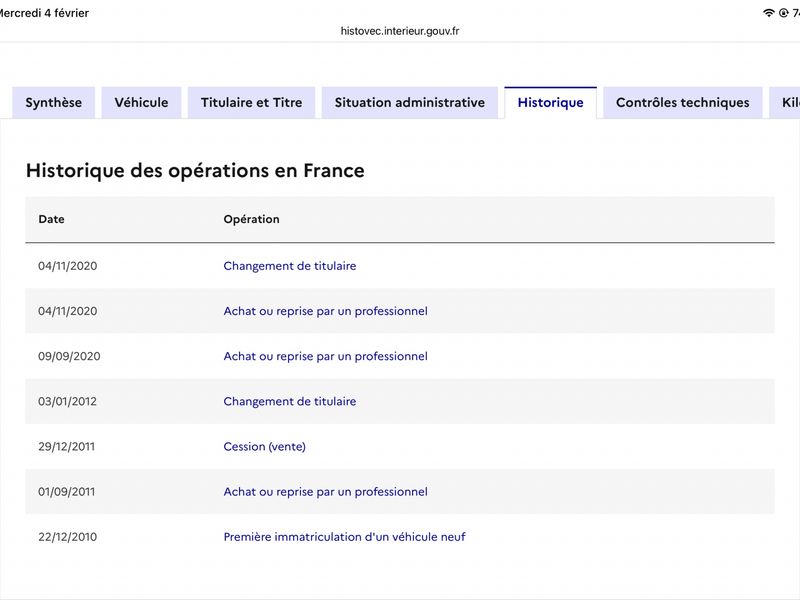Screen dimensions: 800x600
Task: Open the partially visible Kilométrage tab
Action: (785, 103)
